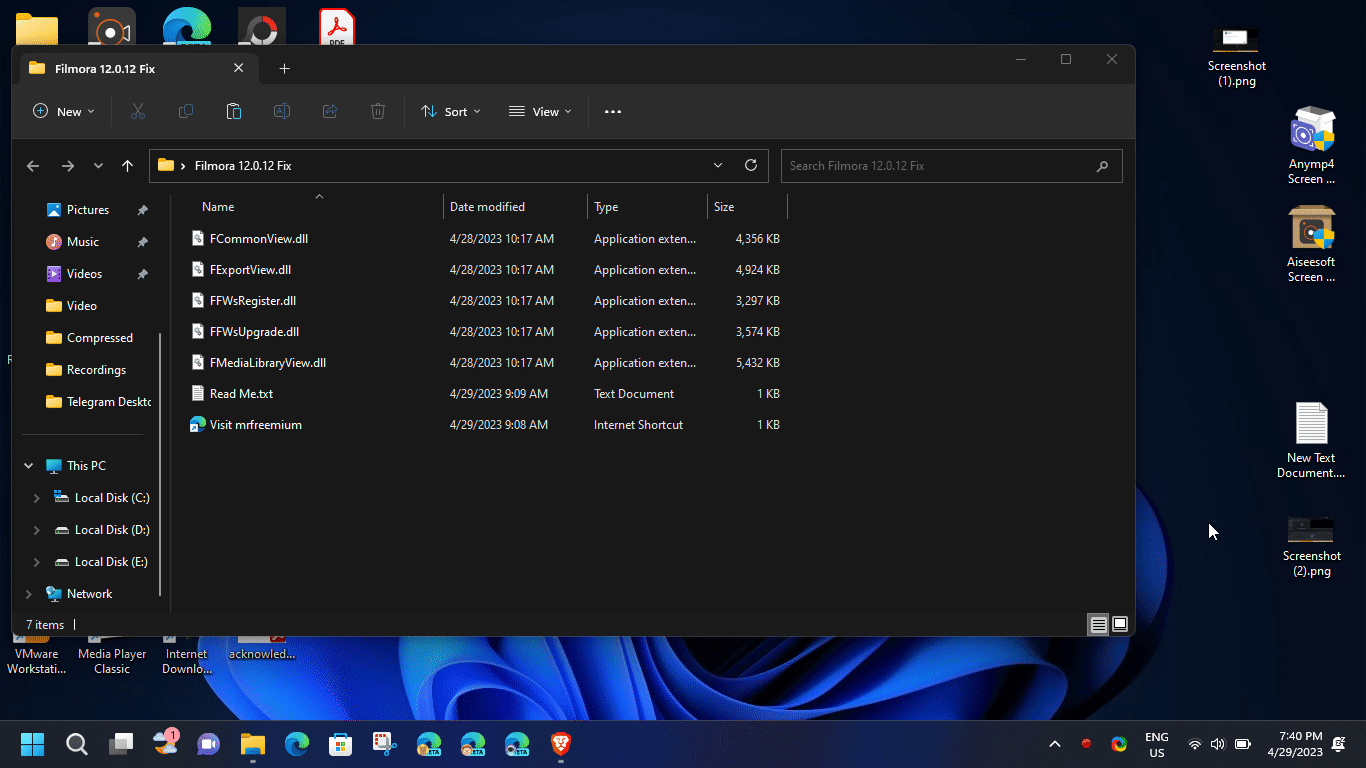Click the Cut scissors icon in toolbar
This screenshot has height=768, width=1366.
click(138, 111)
